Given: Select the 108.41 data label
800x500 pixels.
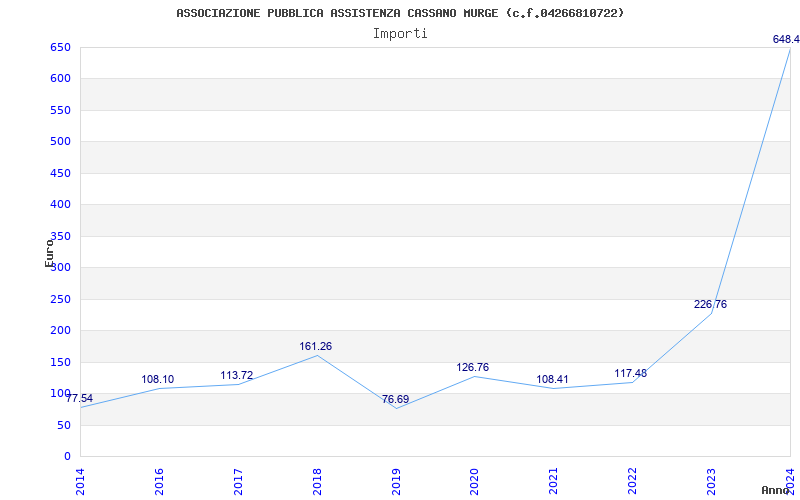Looking at the screenshot, I should (x=551, y=380).
